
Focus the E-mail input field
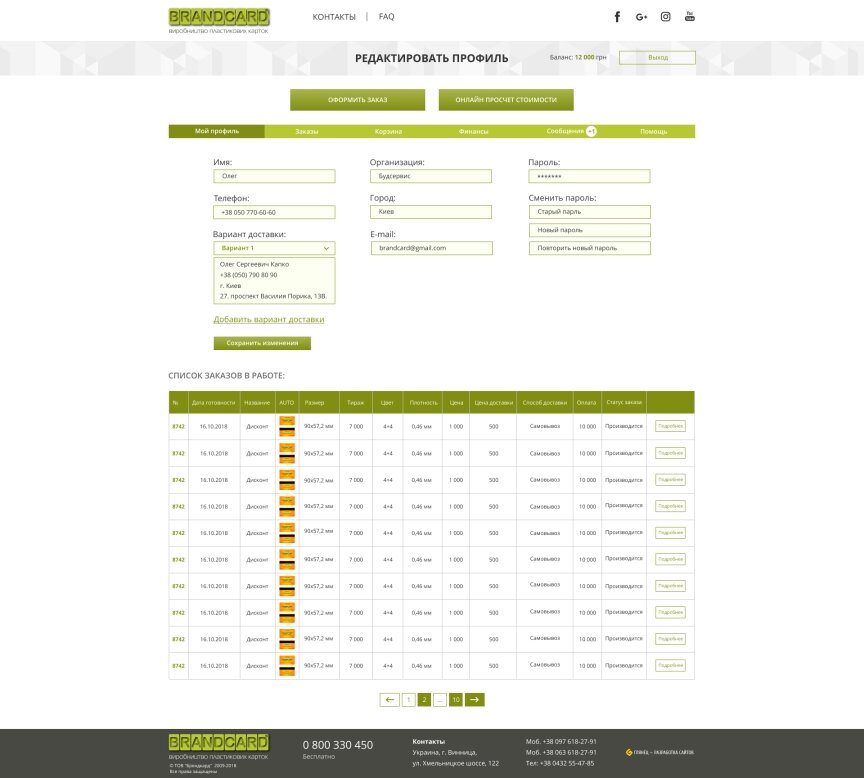tap(431, 248)
